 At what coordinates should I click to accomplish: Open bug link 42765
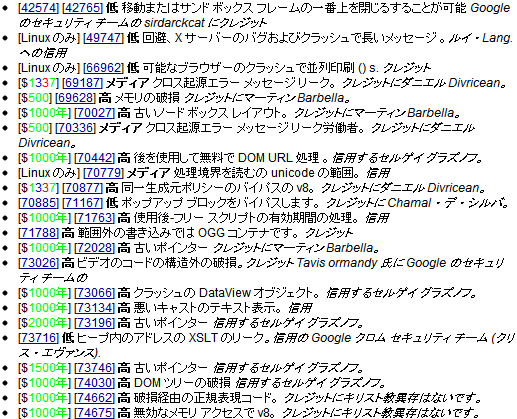82,8
